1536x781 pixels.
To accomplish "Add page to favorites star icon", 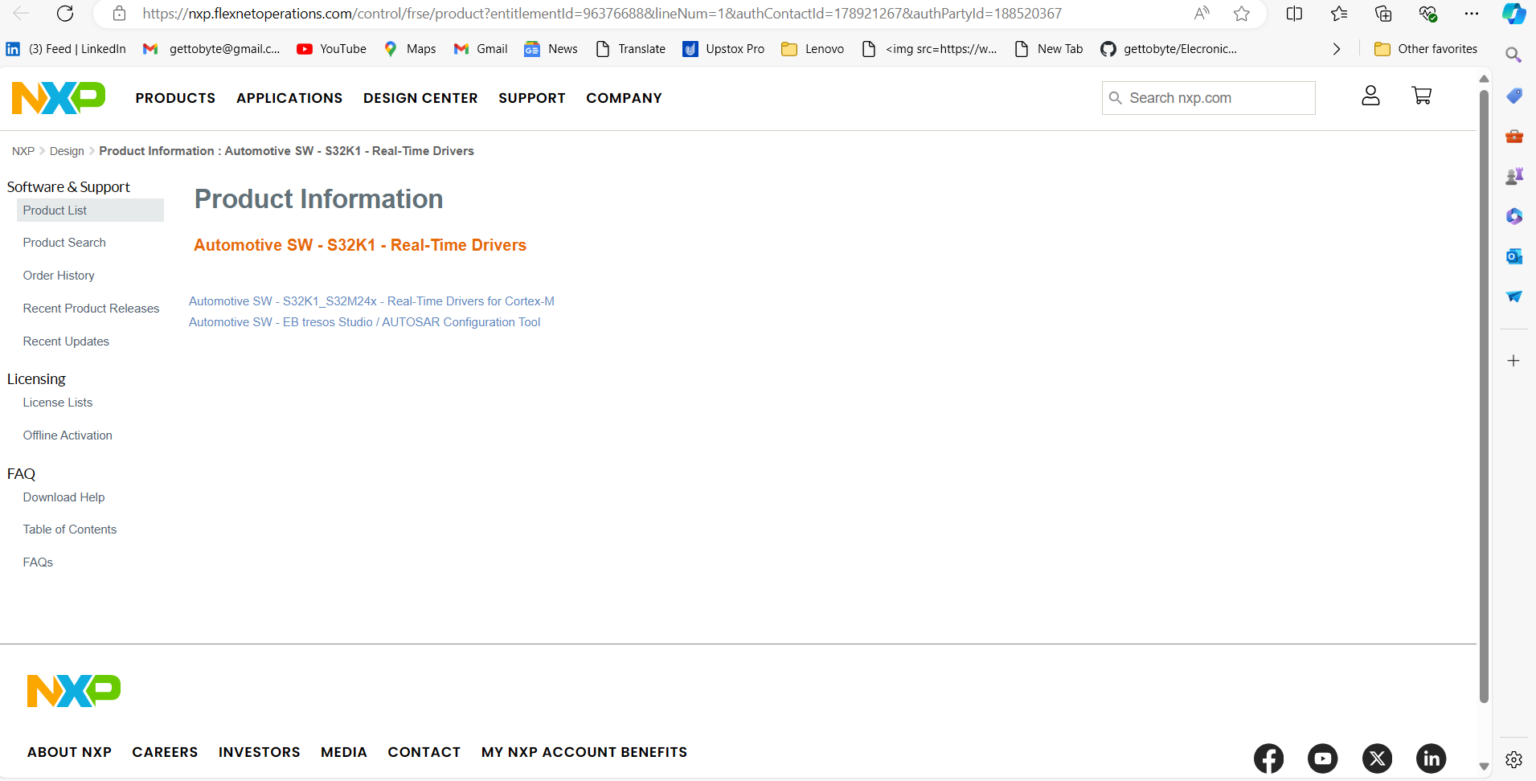I will tap(1242, 14).
